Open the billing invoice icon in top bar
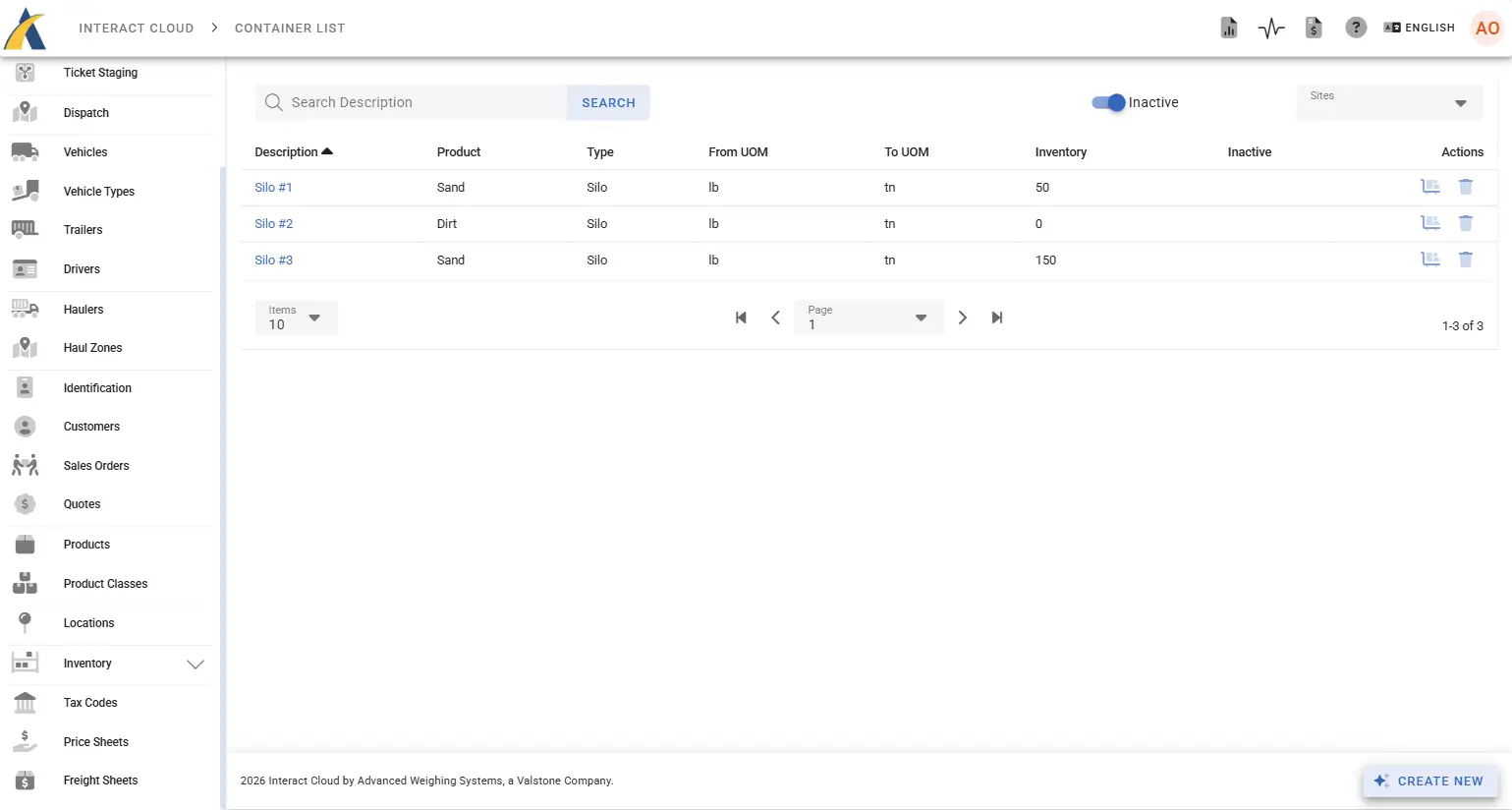This screenshot has width=1512, height=810. coord(1314,28)
